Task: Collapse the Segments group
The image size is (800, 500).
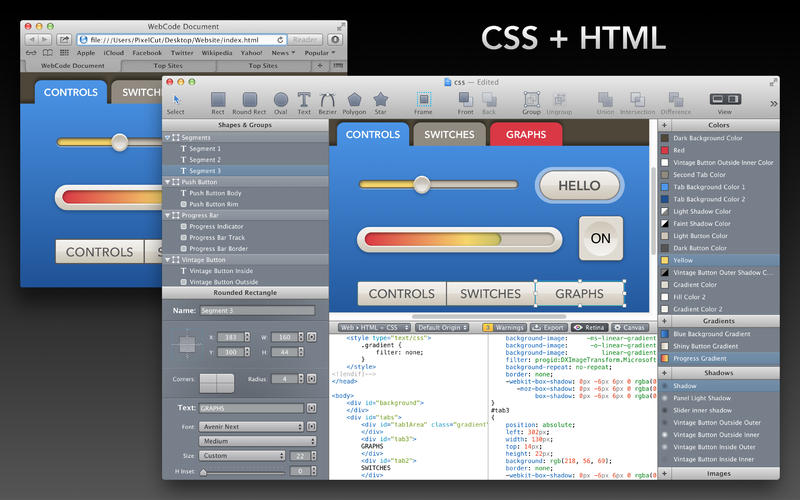Action: [167, 138]
